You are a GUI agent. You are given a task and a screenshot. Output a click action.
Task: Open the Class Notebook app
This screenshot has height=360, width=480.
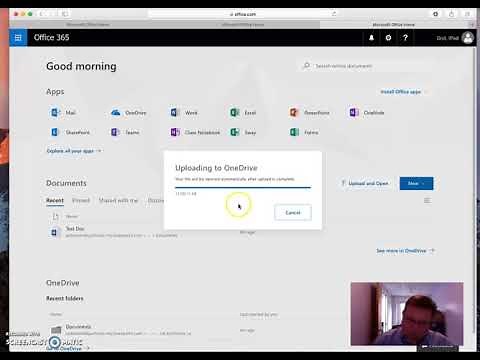(x=195, y=132)
